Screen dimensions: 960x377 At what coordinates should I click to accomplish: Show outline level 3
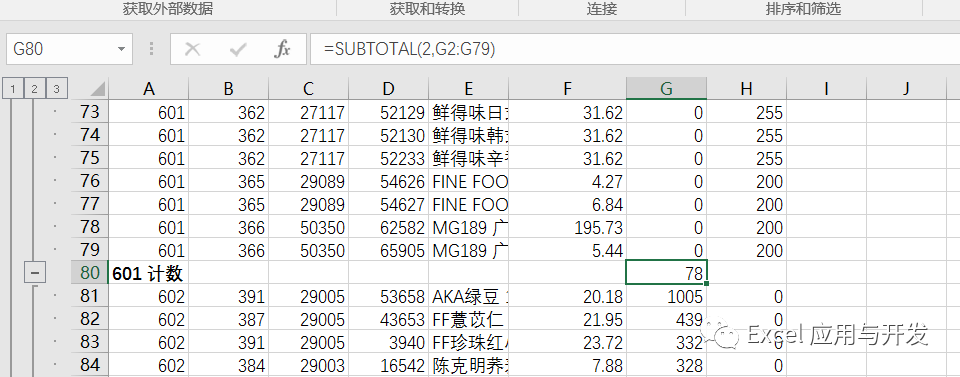pyautogui.click(x=56, y=89)
